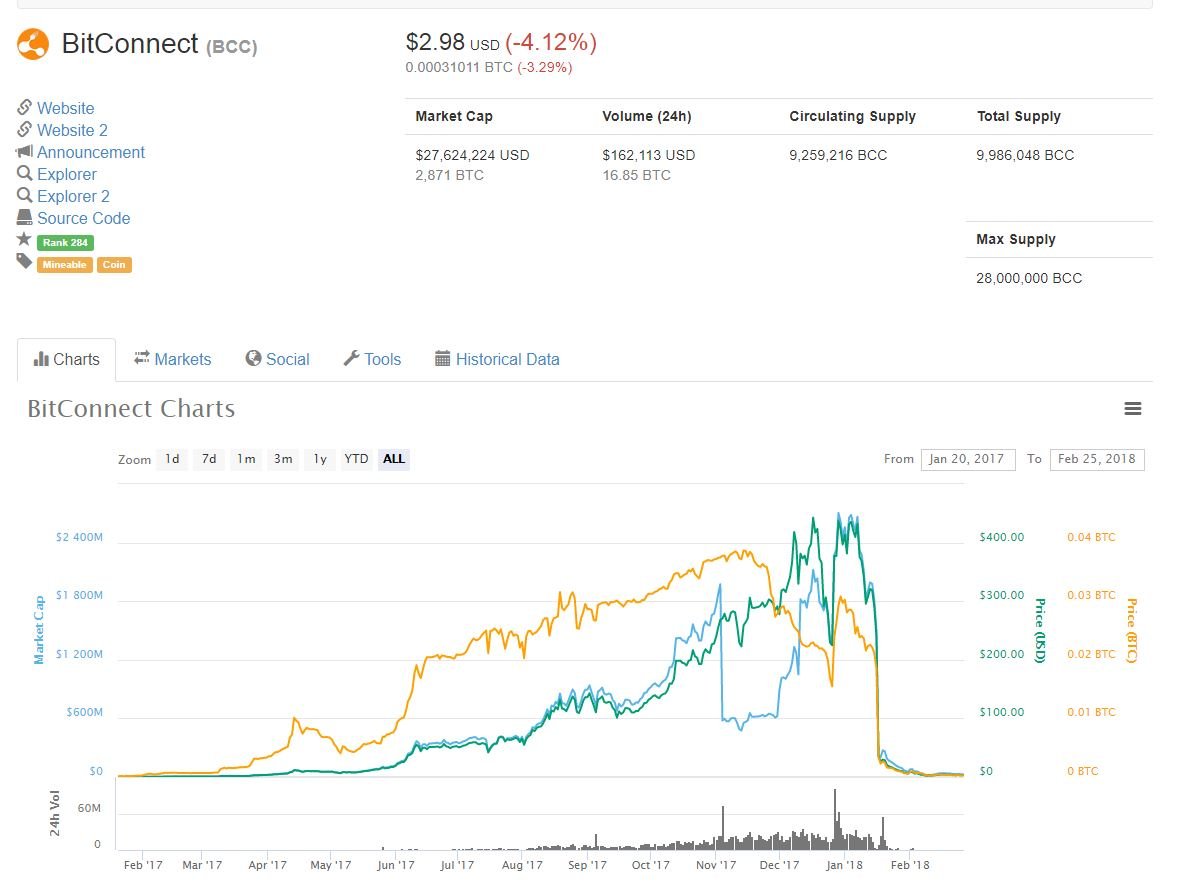
Task: Click the link icon beside Website 2
Action: (24, 129)
